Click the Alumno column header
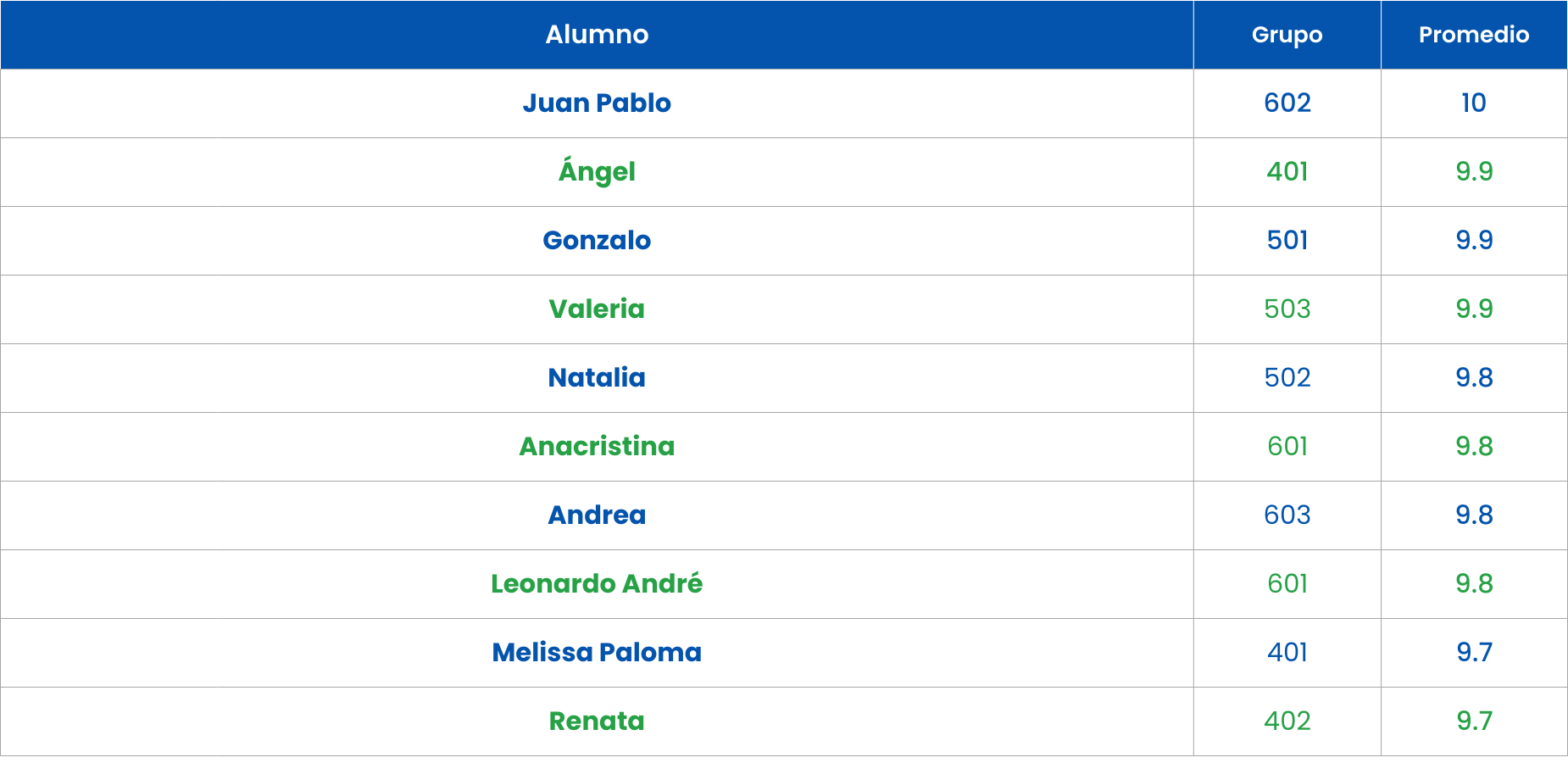 [597, 35]
